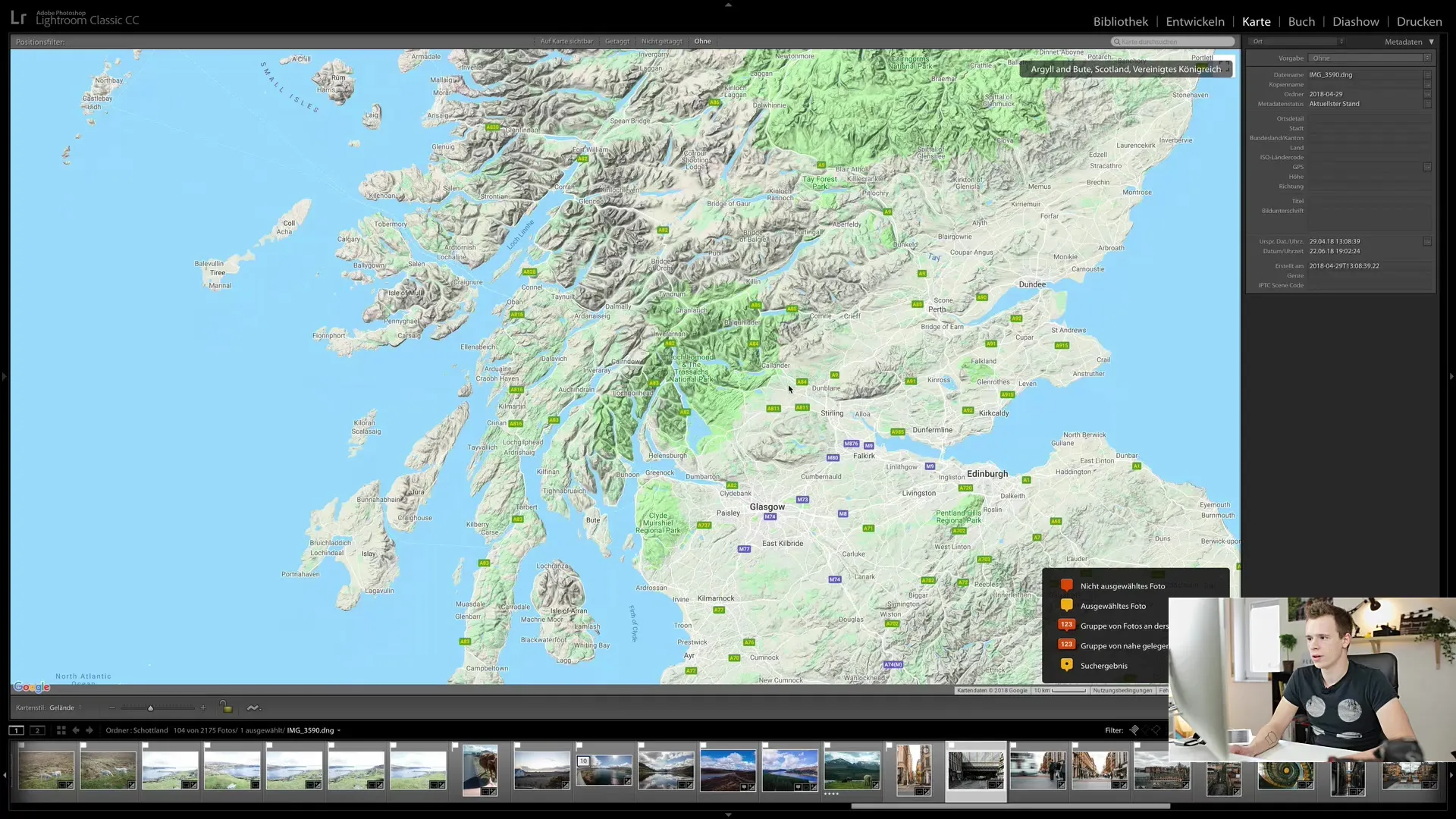
Task: Collapse the right panel with edge arrow
Action: point(1451,376)
